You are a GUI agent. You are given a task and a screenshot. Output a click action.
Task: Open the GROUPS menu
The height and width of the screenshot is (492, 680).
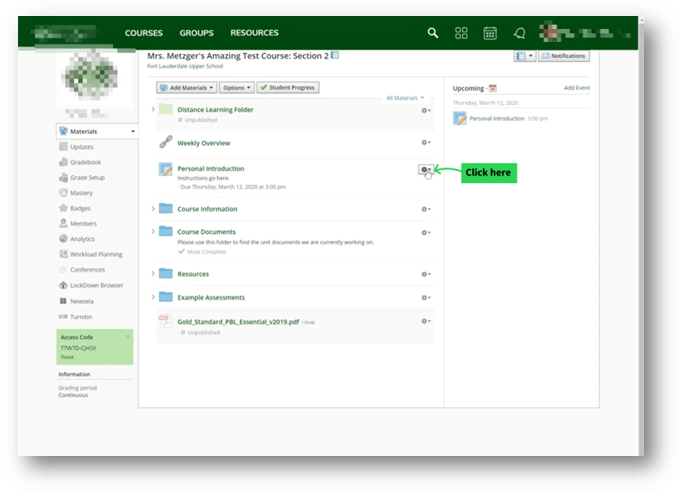tap(196, 33)
